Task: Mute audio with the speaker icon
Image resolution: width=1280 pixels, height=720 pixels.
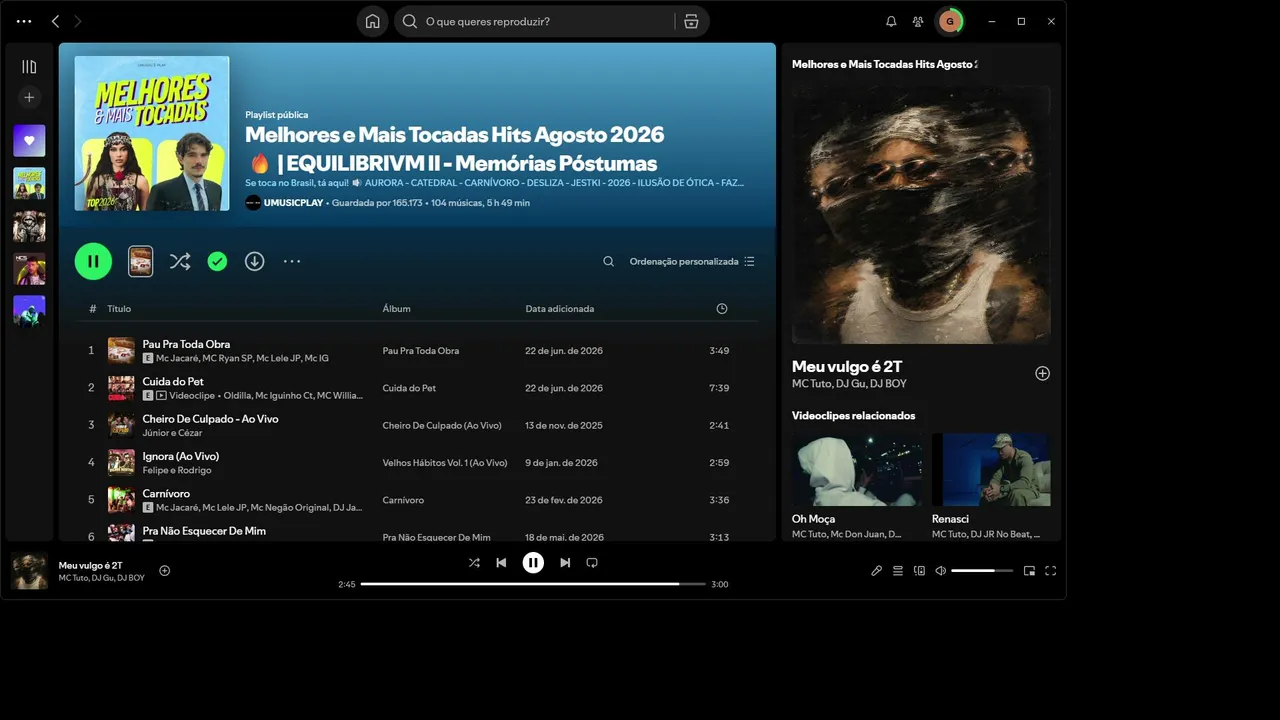Action: (x=940, y=571)
